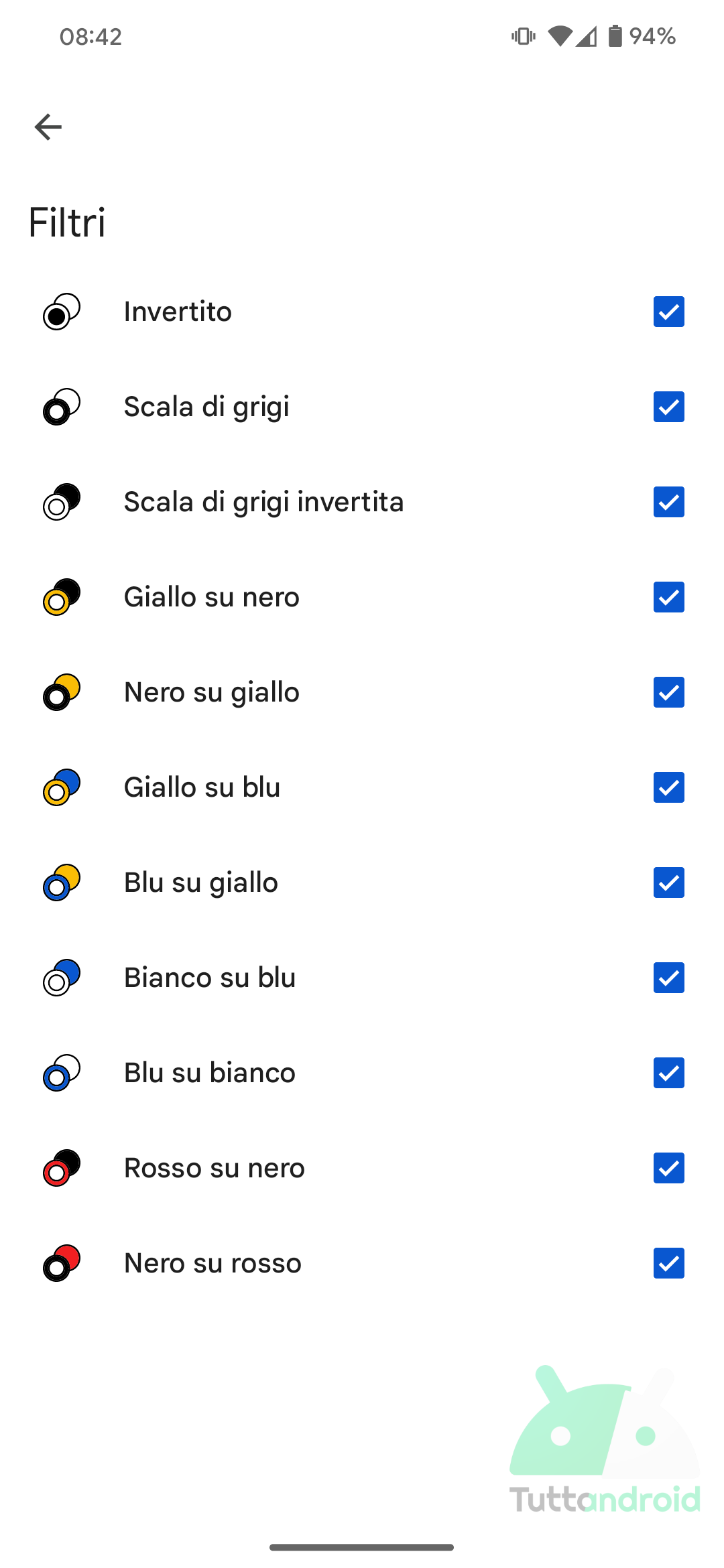724x1568 pixels.
Task: Tap the Nero su rosso color icon
Action: (x=62, y=1263)
